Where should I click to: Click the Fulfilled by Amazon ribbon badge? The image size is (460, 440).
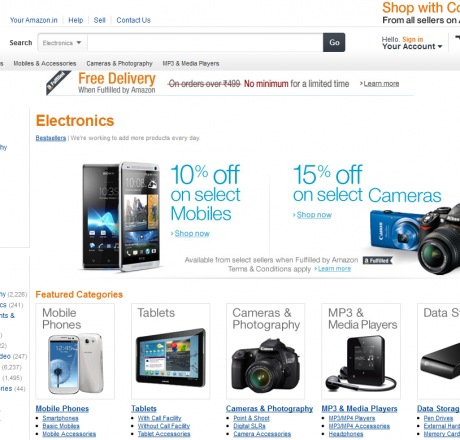point(57,83)
